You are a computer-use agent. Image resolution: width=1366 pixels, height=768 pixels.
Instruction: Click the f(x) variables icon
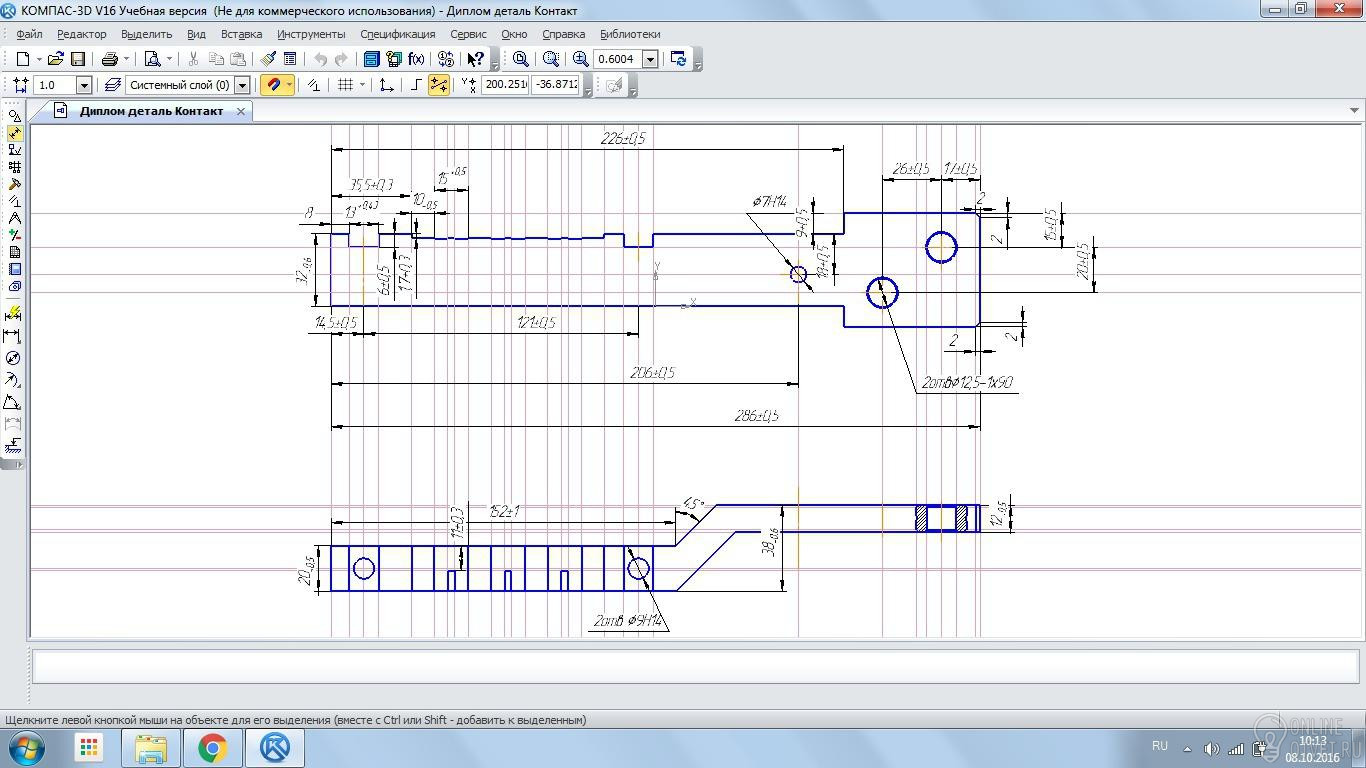point(416,59)
